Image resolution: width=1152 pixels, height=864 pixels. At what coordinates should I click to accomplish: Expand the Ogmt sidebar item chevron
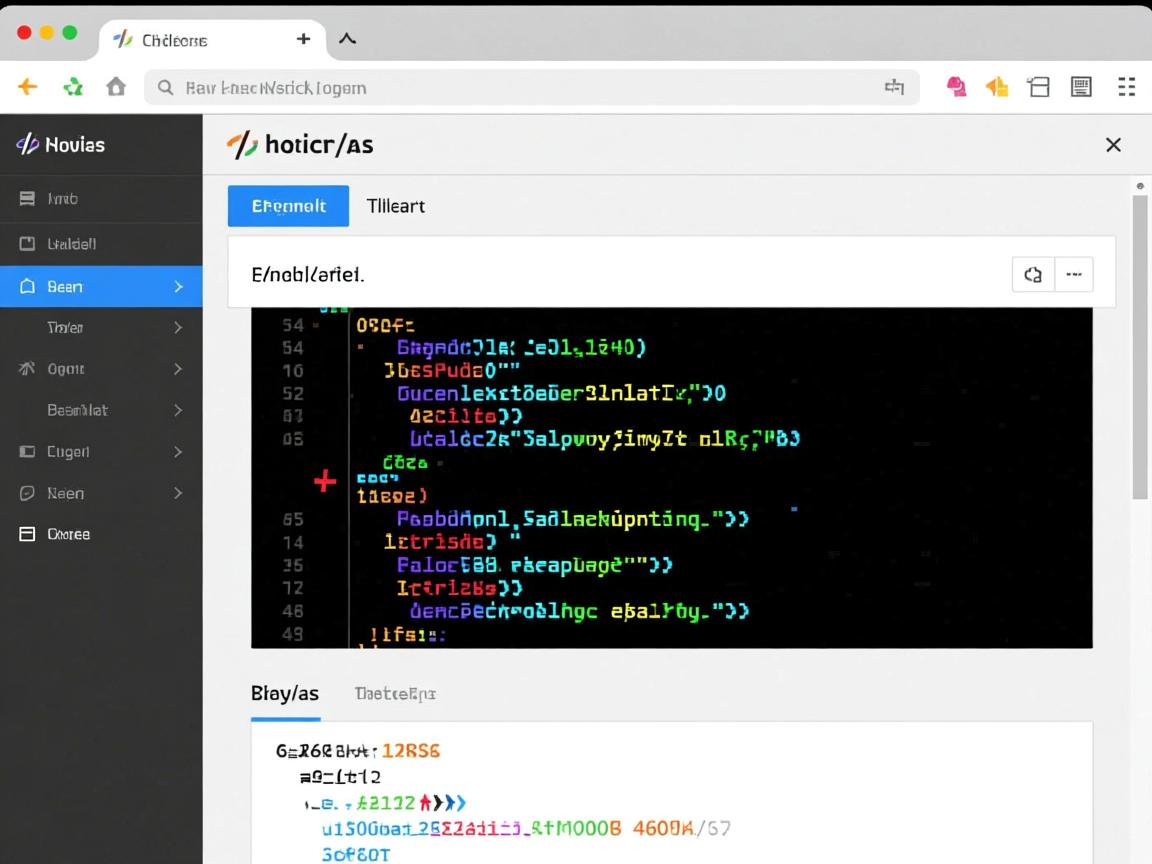(178, 369)
